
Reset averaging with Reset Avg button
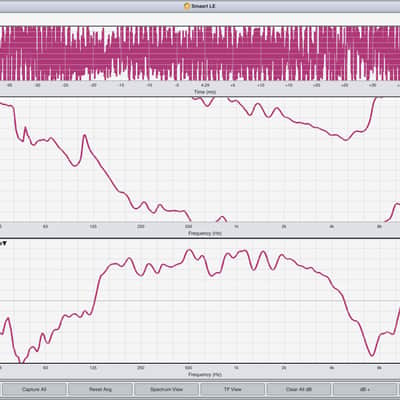100,389
